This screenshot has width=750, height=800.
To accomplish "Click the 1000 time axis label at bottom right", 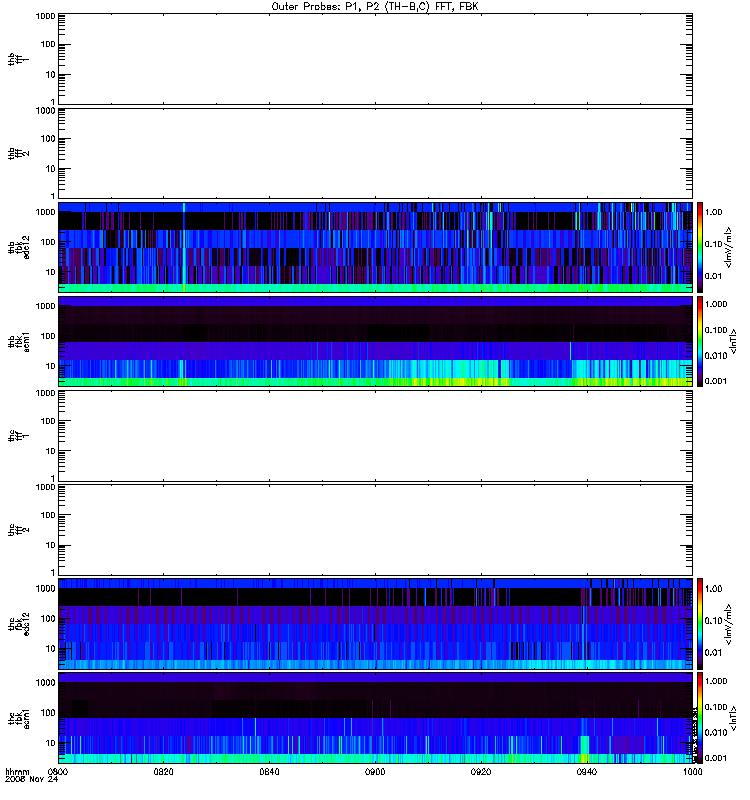I will (x=692, y=771).
